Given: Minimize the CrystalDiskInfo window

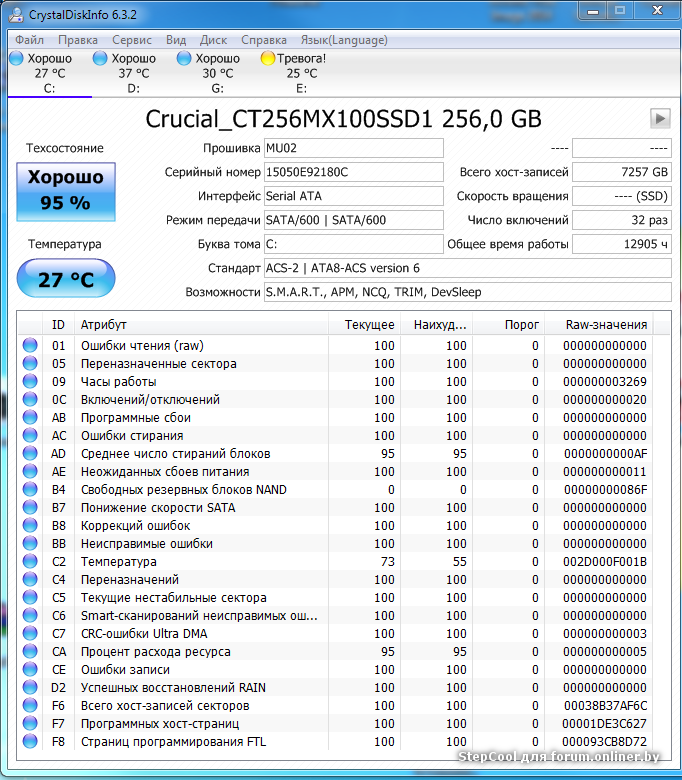Looking at the screenshot, I should click(593, 11).
